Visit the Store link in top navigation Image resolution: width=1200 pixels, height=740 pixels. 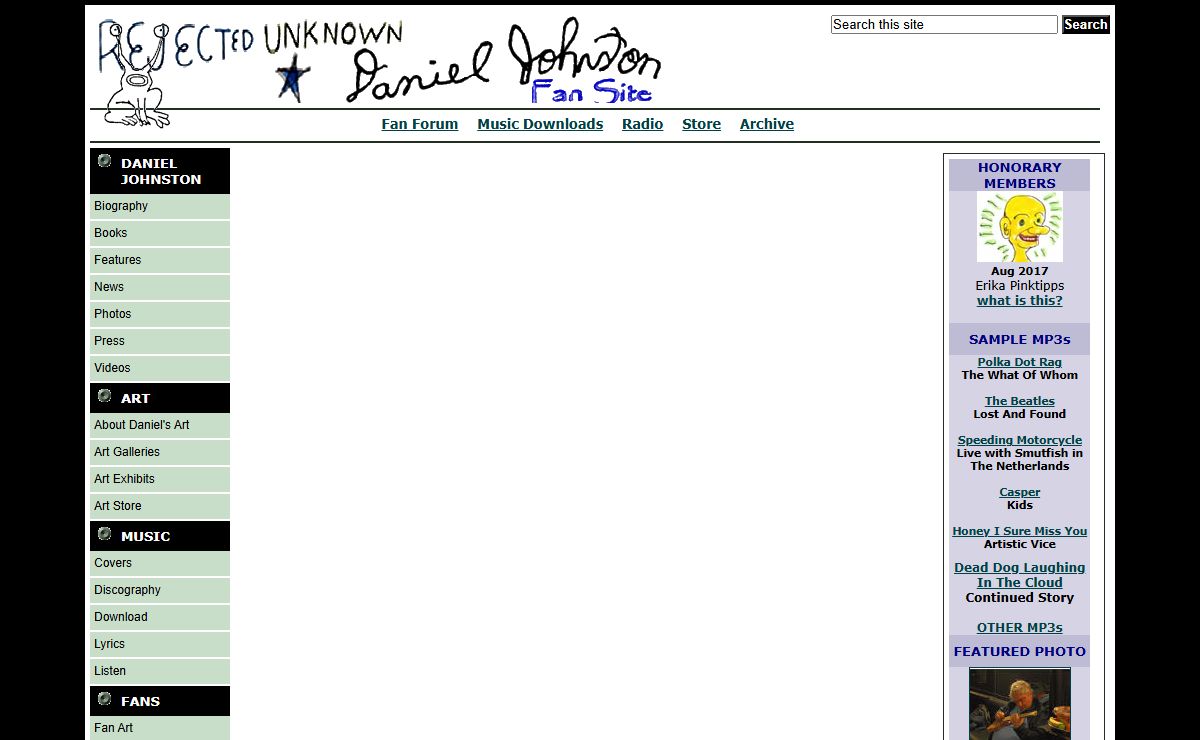701,124
